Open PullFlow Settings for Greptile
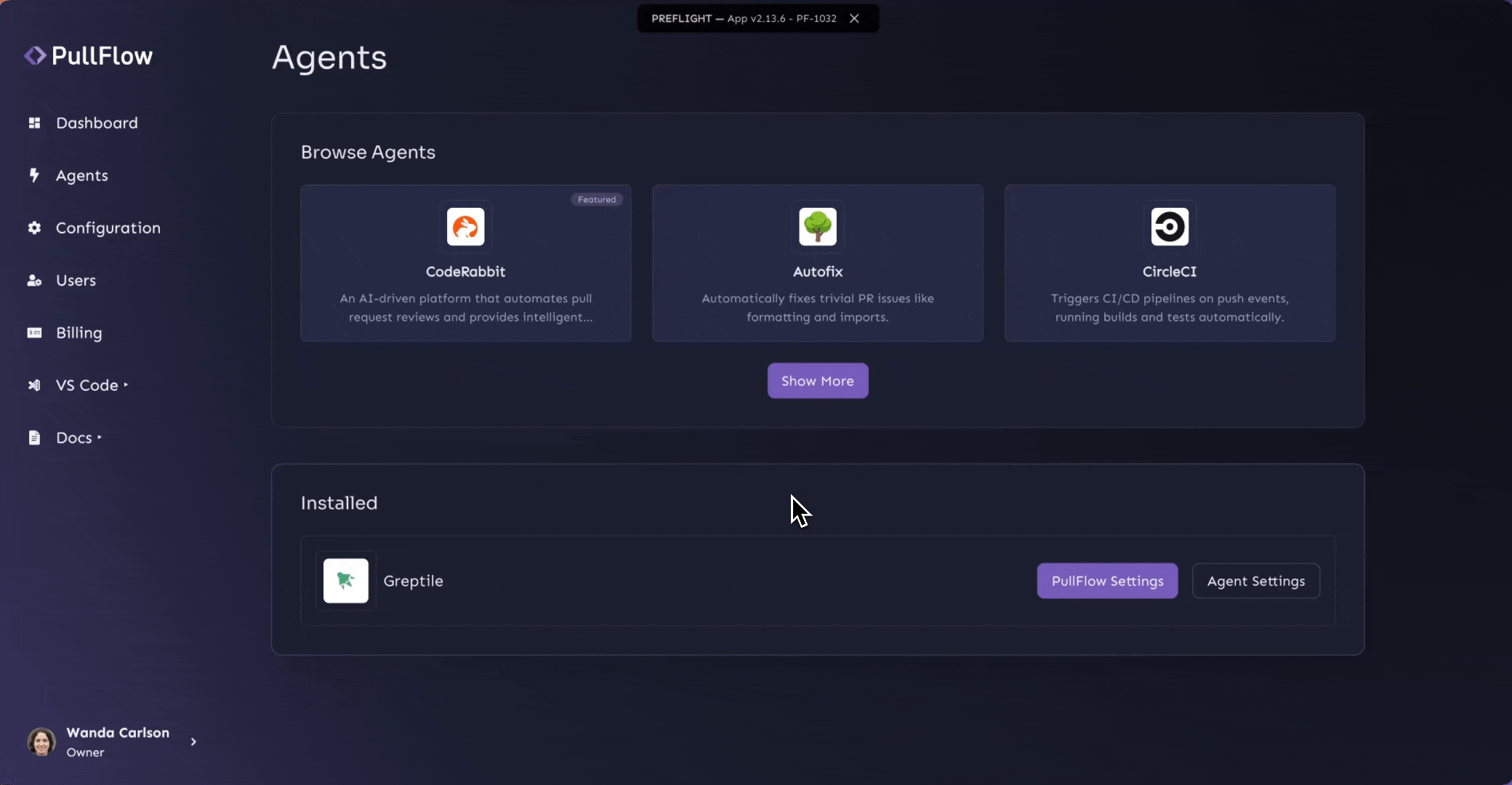 (x=1107, y=581)
